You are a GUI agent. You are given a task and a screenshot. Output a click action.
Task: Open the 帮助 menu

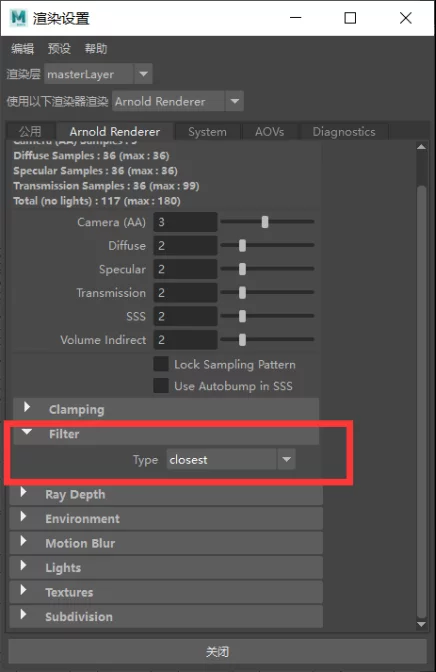point(96,49)
